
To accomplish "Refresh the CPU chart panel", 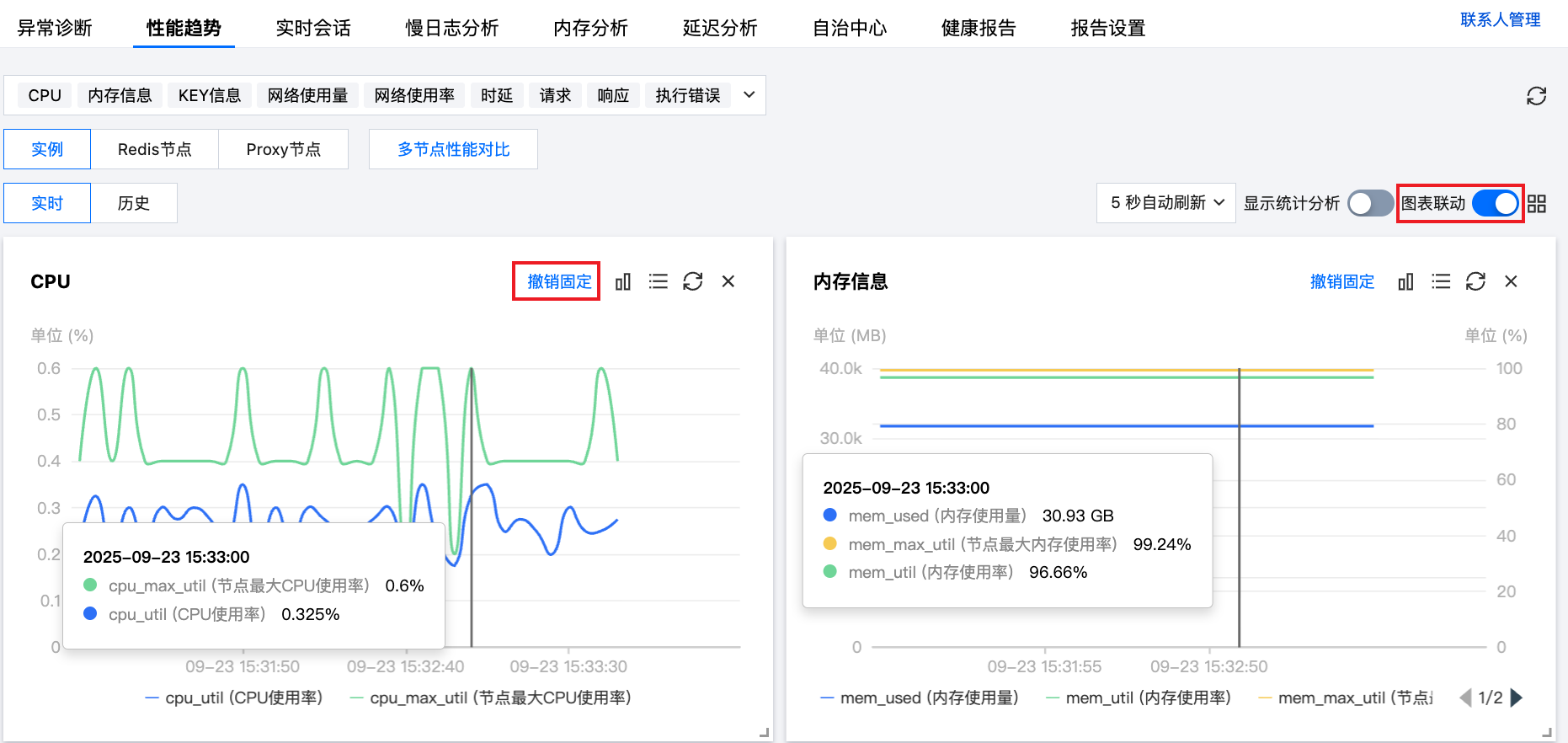I will 692,282.
